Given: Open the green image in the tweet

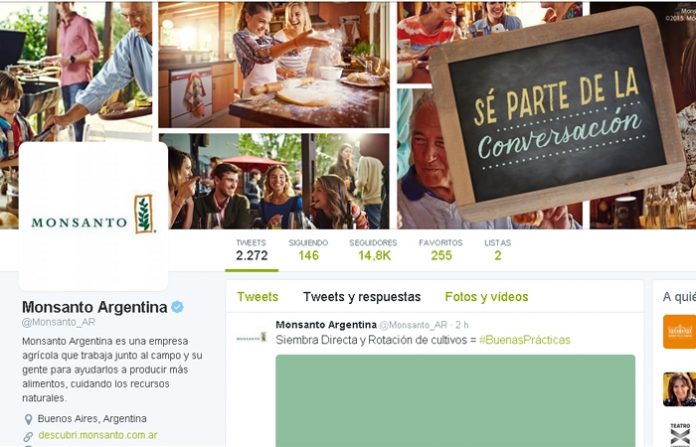Looking at the screenshot, I should click(455, 400).
